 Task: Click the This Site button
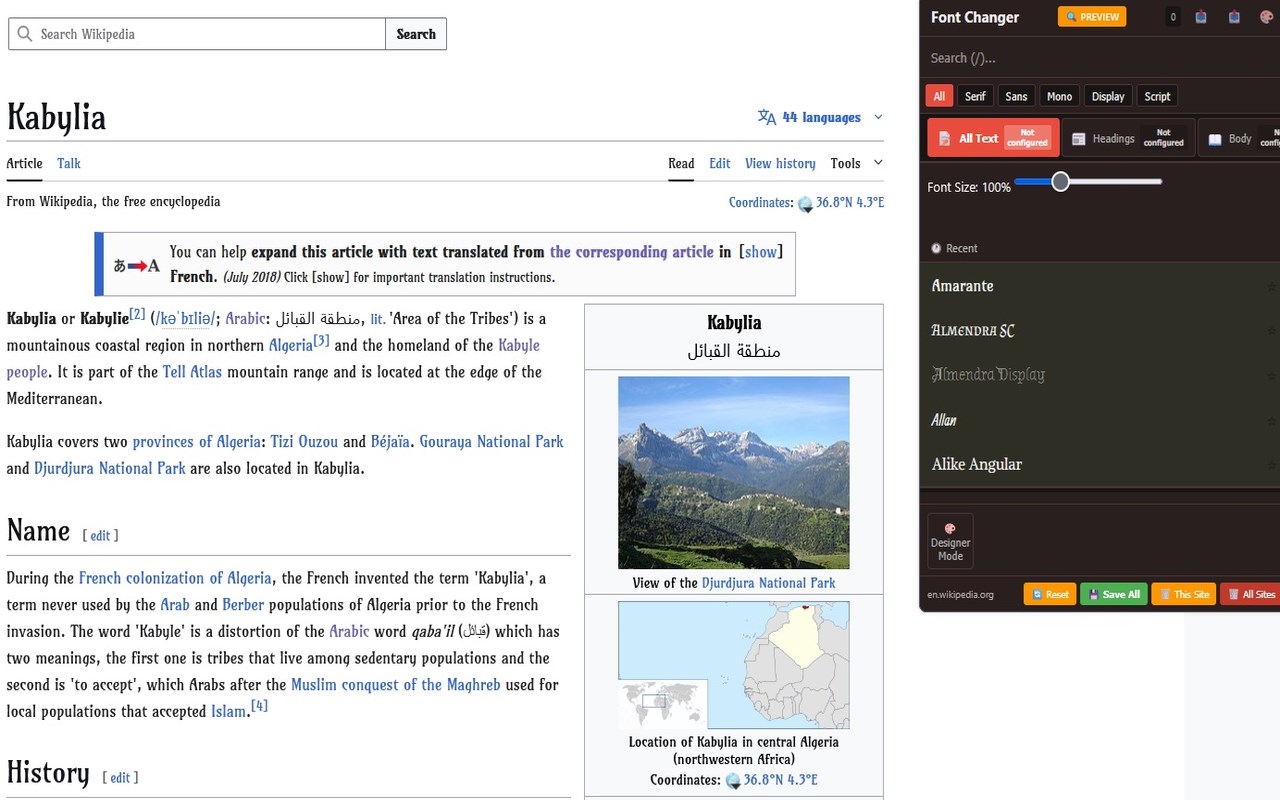click(x=1183, y=594)
